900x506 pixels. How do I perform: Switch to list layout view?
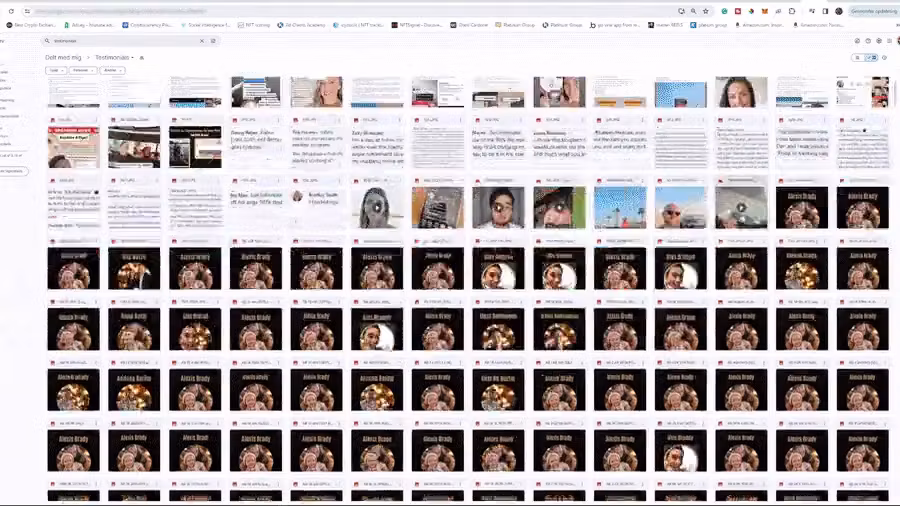(x=858, y=57)
